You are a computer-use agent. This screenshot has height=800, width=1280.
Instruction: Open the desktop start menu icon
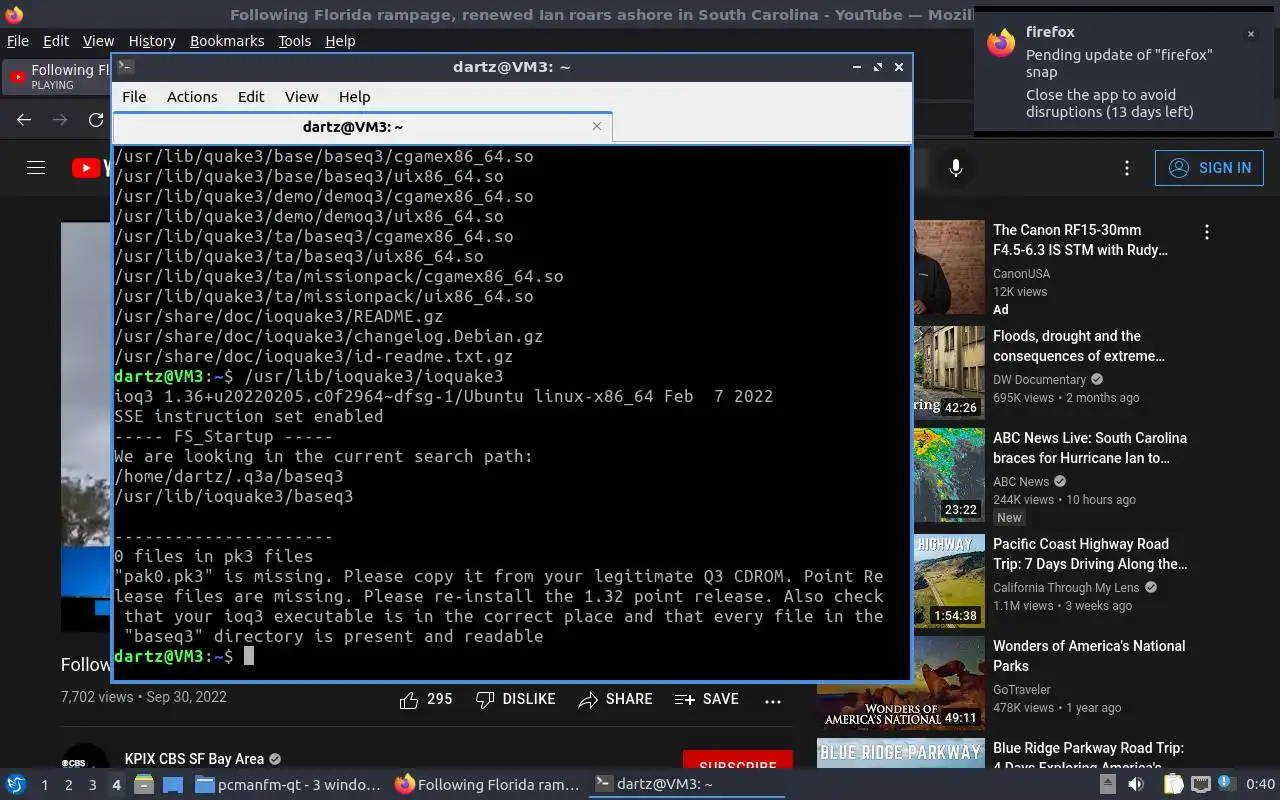16,784
